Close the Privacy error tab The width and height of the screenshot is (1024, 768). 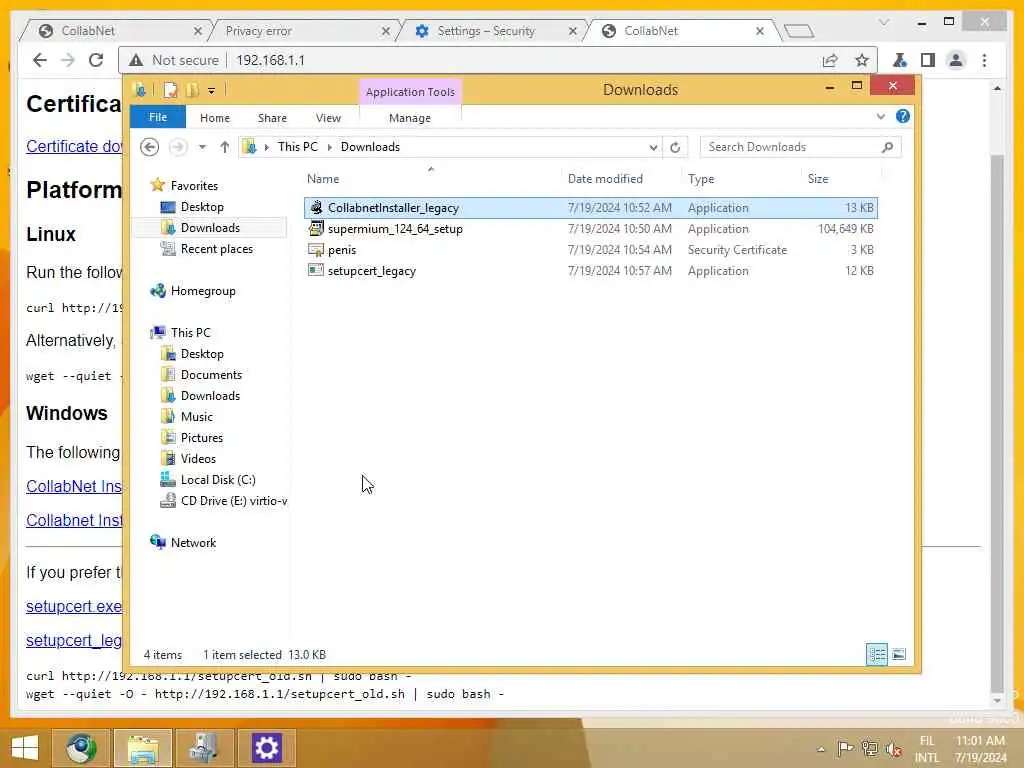coord(385,31)
